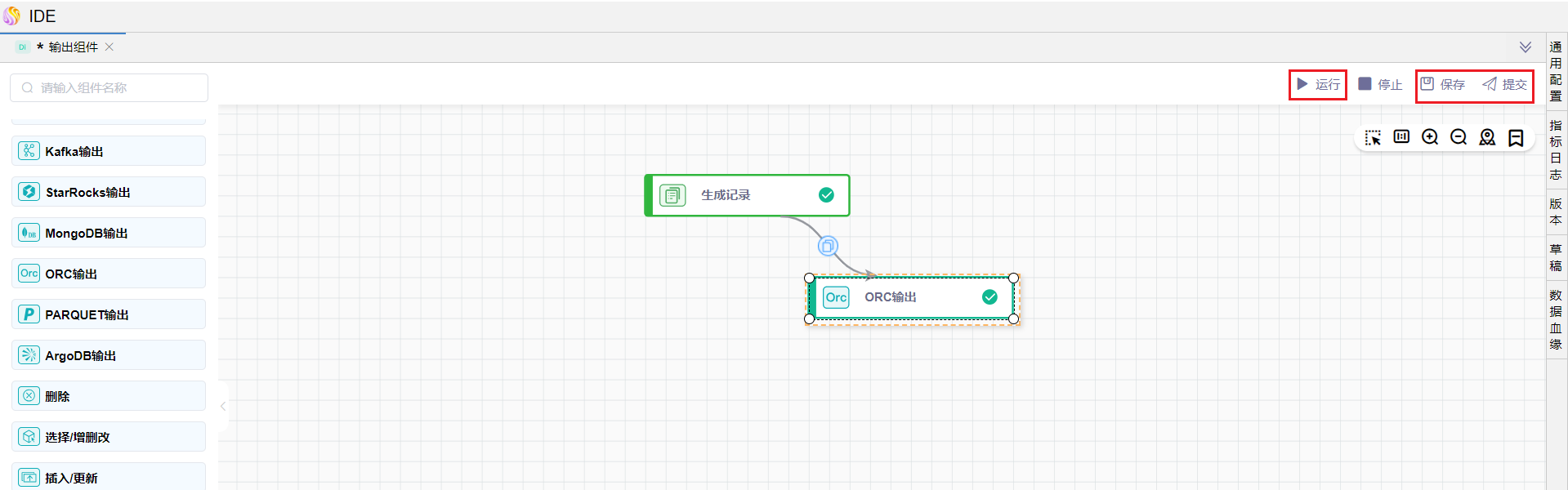Image resolution: width=1568 pixels, height=490 pixels.
Task: Close the 输出组件 tab
Action: [109, 47]
